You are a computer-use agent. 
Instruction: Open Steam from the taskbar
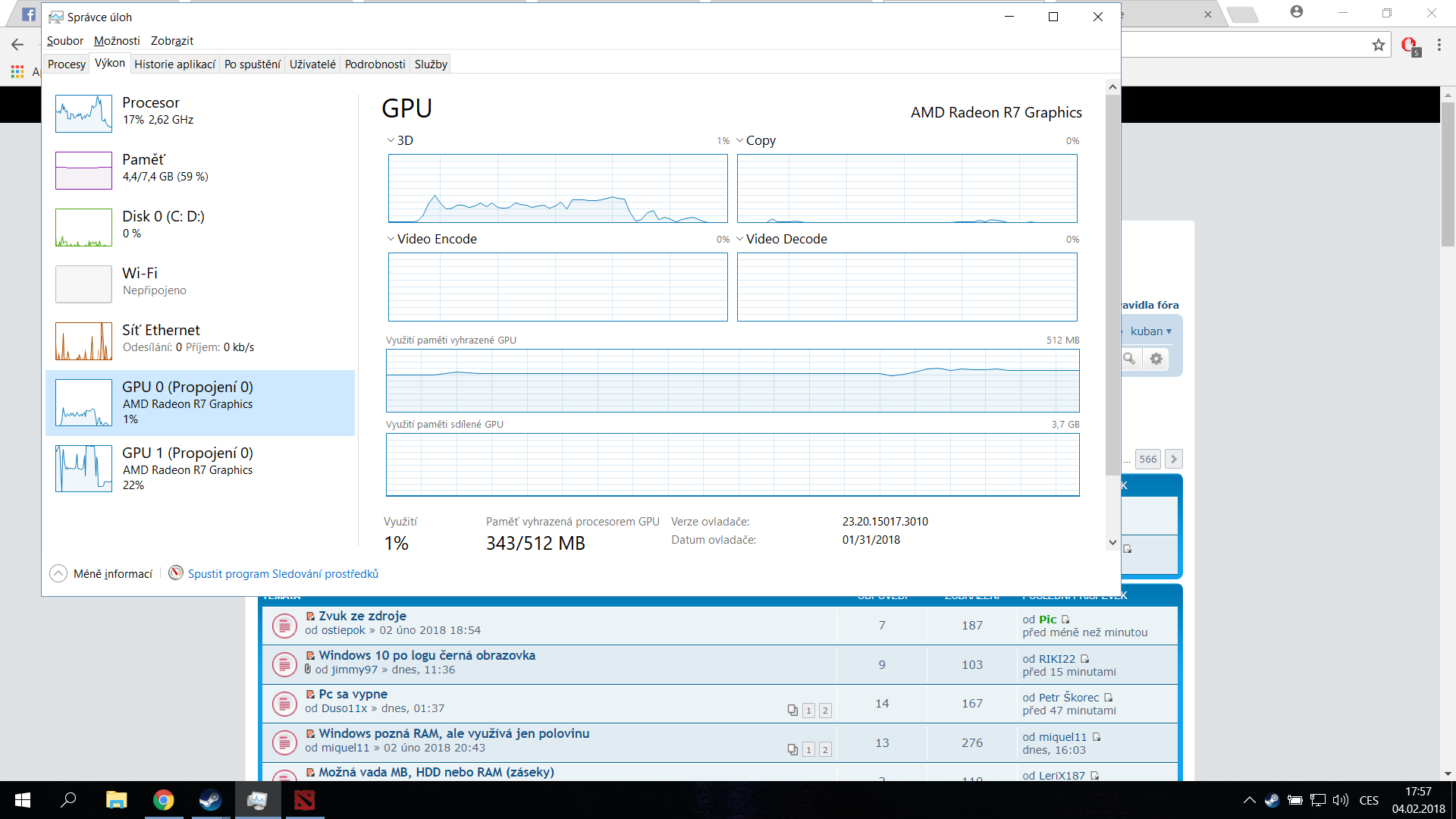210,800
